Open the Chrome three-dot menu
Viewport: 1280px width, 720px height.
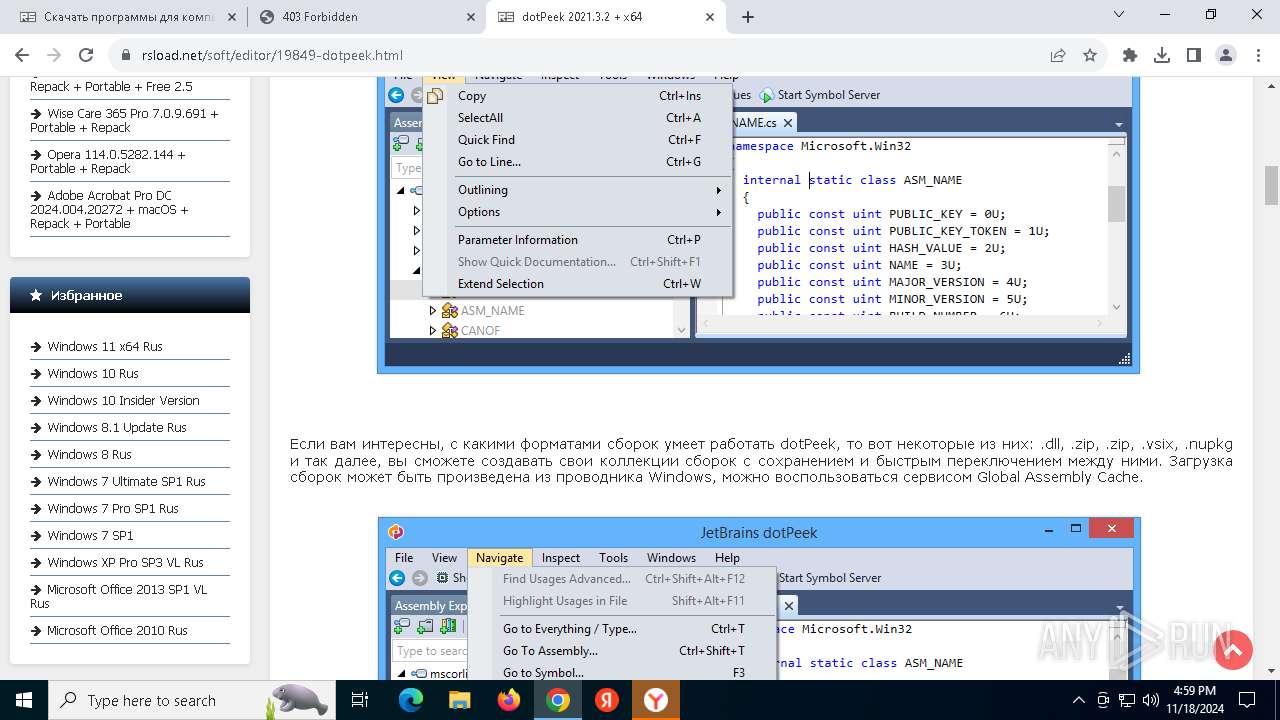(x=1258, y=56)
